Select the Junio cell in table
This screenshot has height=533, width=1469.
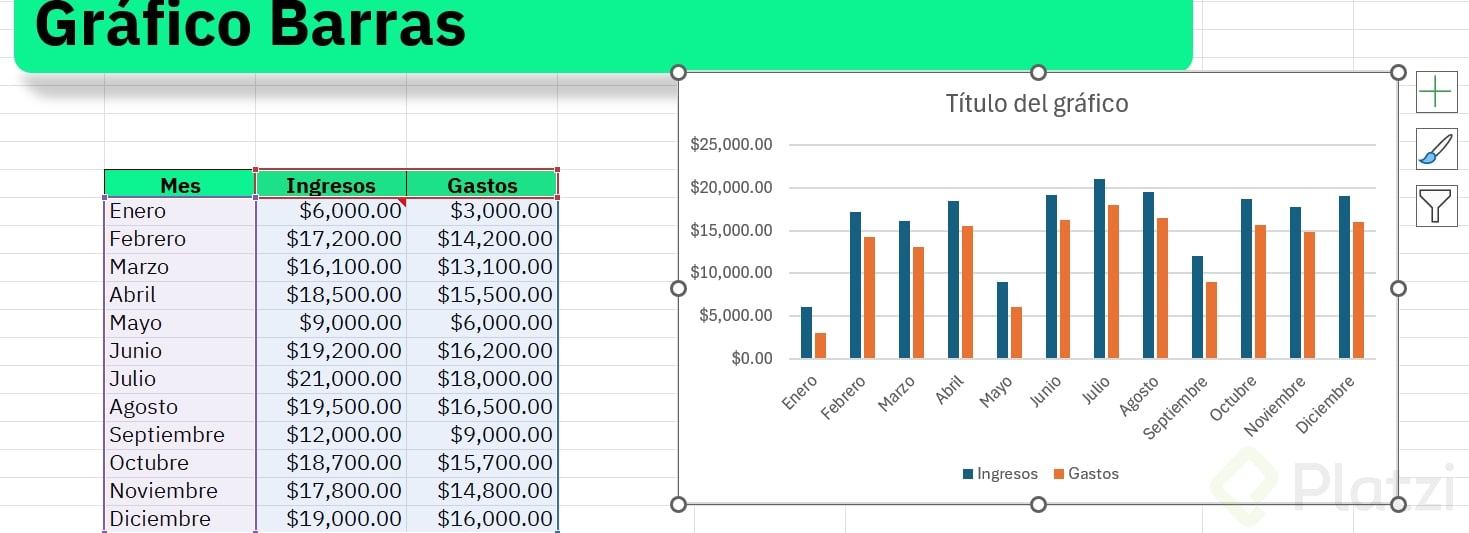[180, 351]
